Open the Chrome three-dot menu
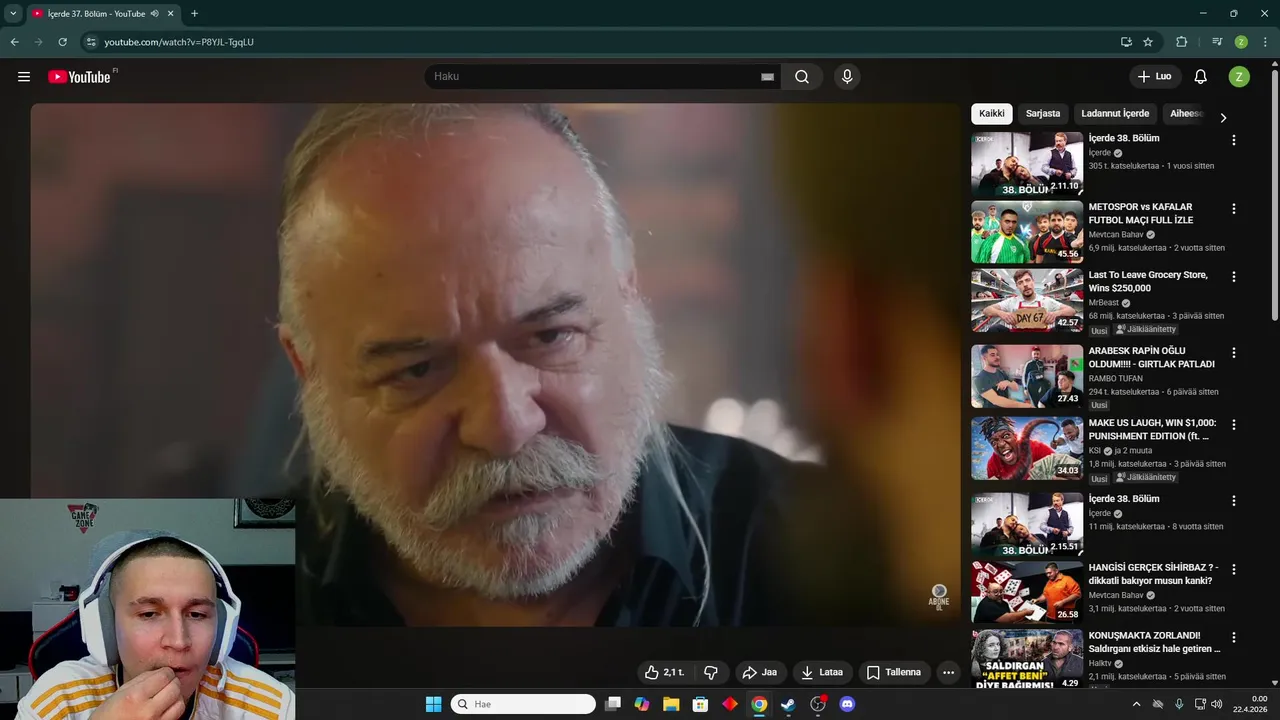The width and height of the screenshot is (1280, 720). [x=1265, y=42]
